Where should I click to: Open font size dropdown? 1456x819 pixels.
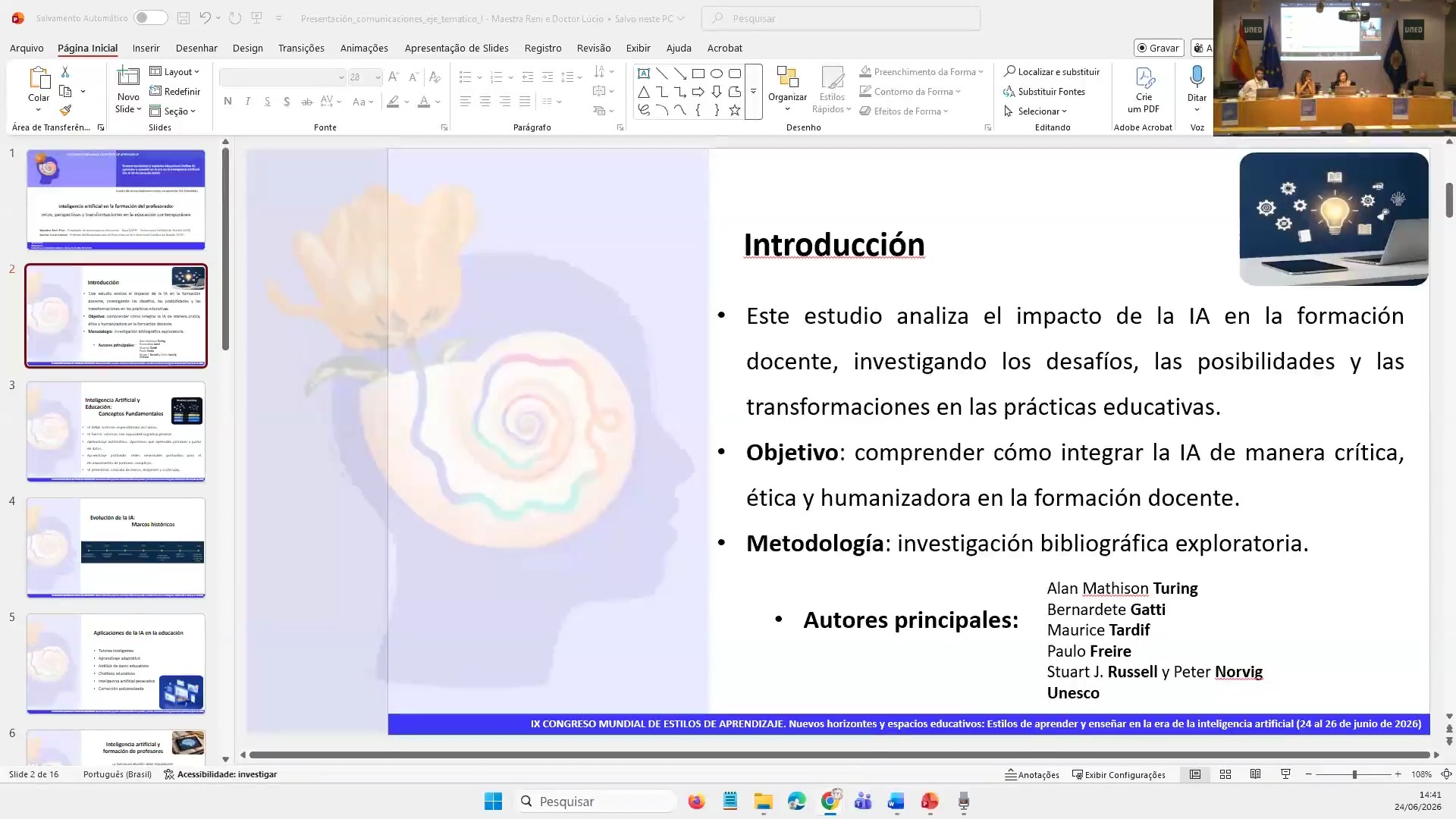tap(377, 77)
